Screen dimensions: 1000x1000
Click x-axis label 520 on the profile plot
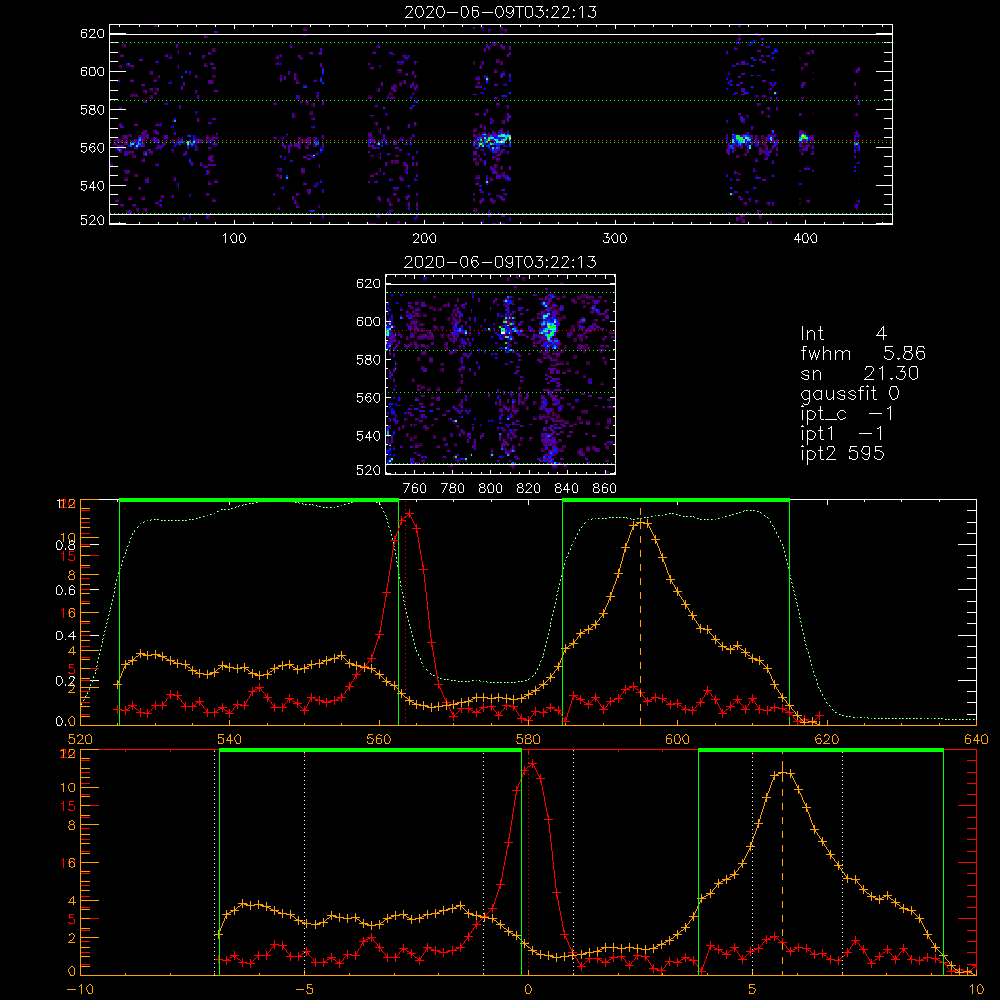click(80, 740)
